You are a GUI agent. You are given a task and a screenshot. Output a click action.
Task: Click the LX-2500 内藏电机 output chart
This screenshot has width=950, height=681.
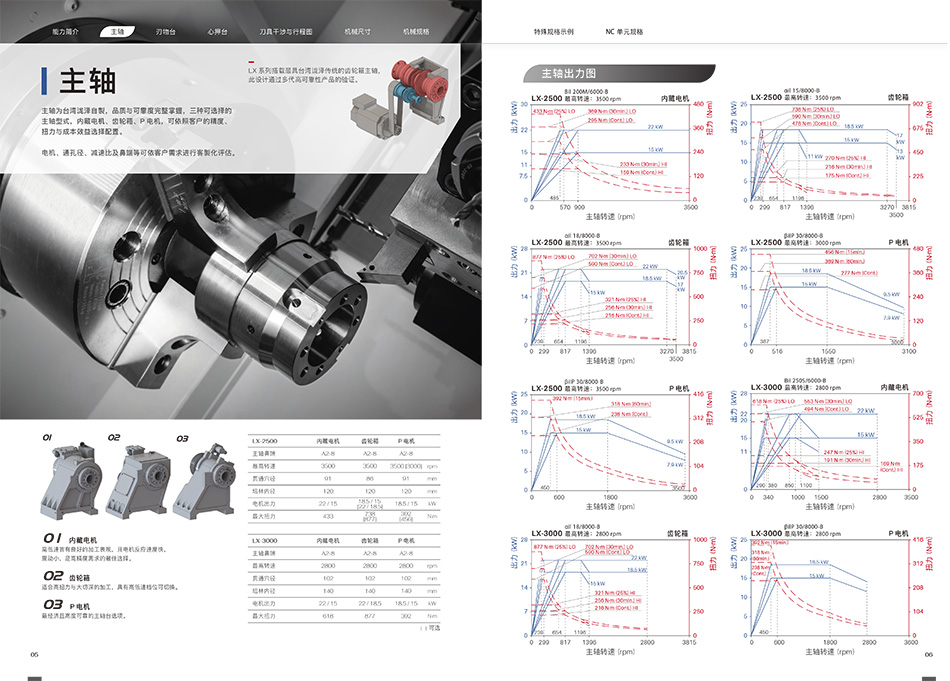tap(612, 155)
